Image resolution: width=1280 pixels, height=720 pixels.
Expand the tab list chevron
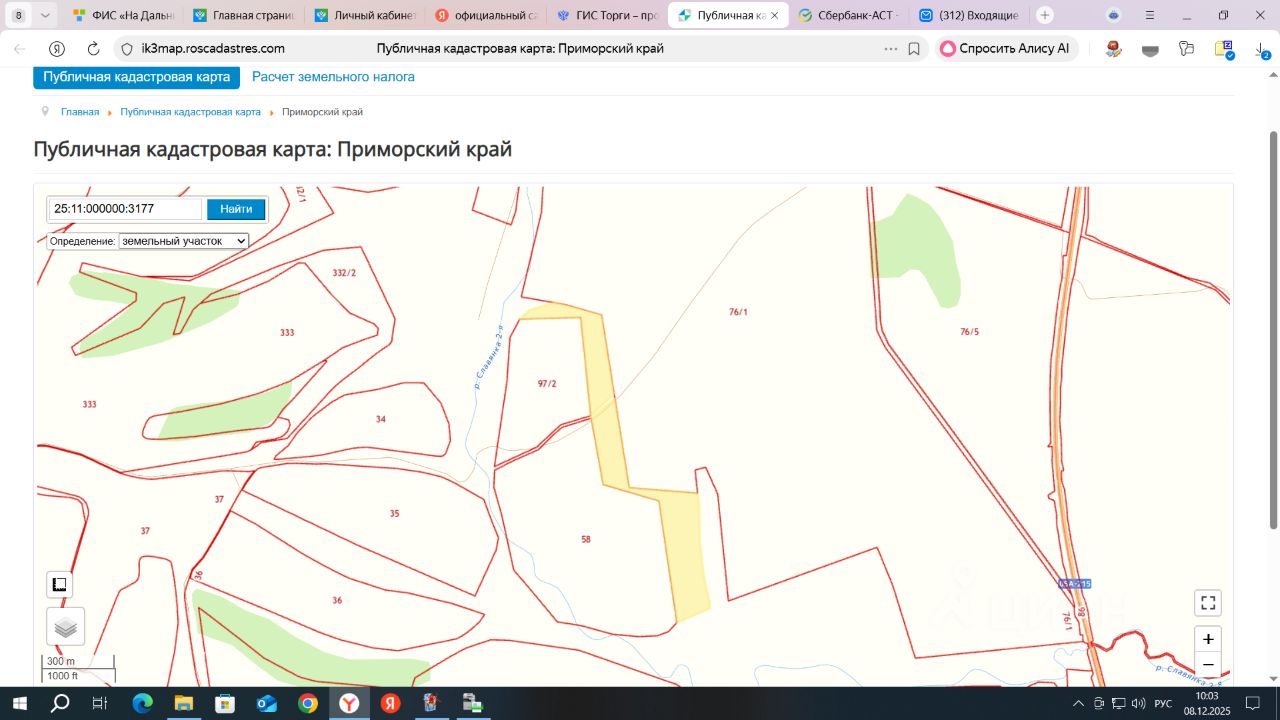(45, 15)
